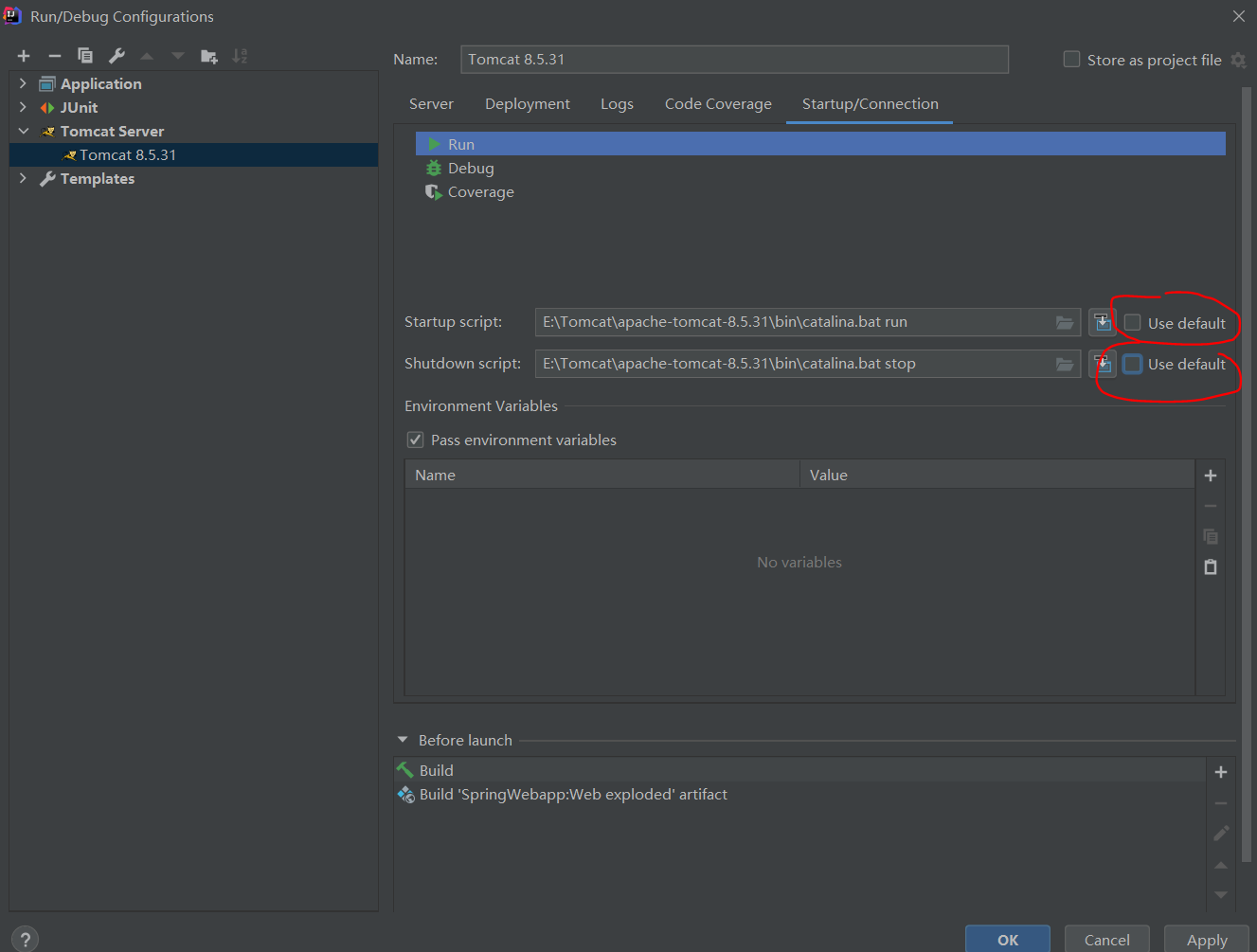Screen dimensions: 1257x952
Task: Move Before launch task down
Action: (x=1221, y=895)
